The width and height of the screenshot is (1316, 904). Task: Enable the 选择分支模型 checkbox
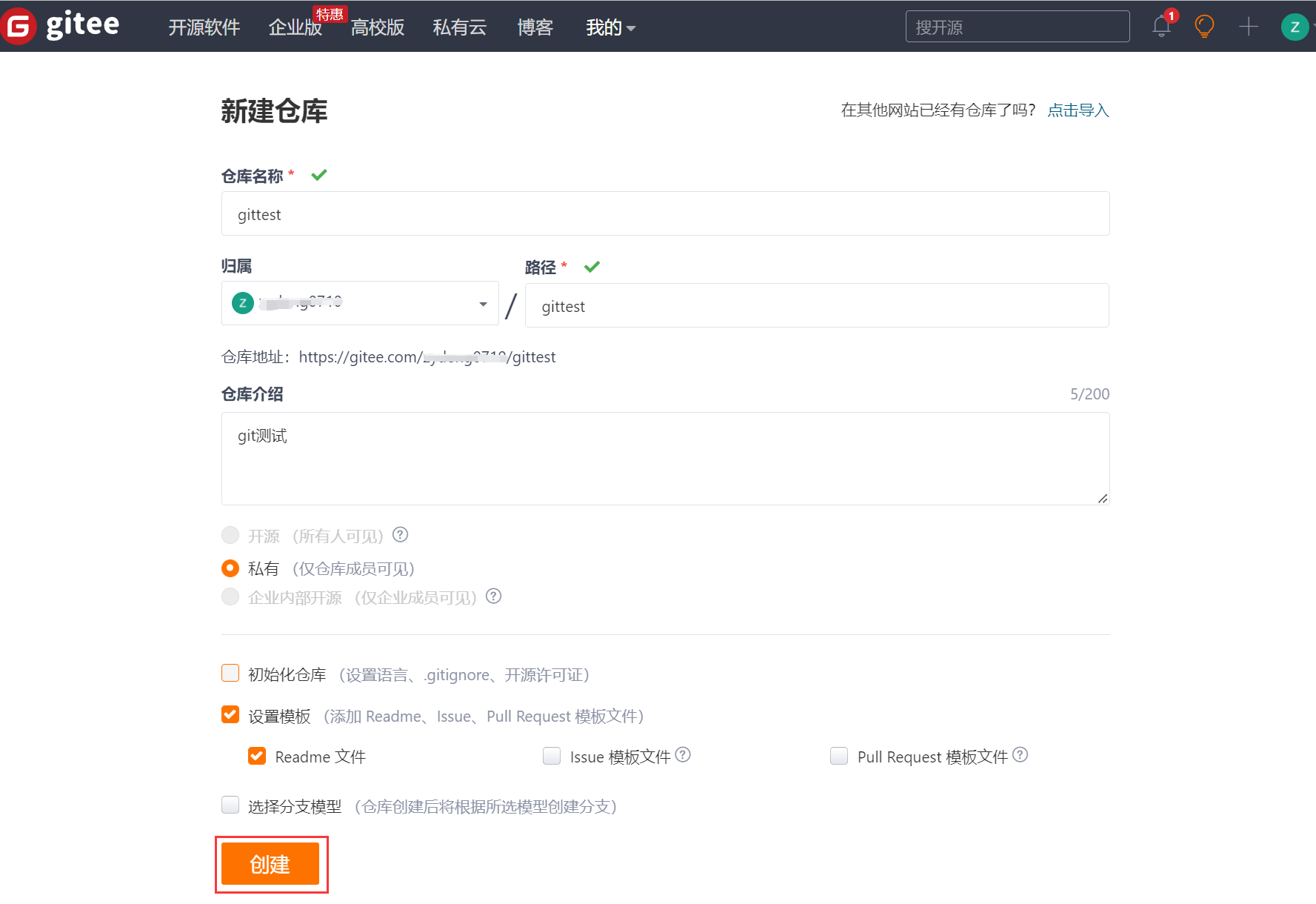pyautogui.click(x=230, y=805)
